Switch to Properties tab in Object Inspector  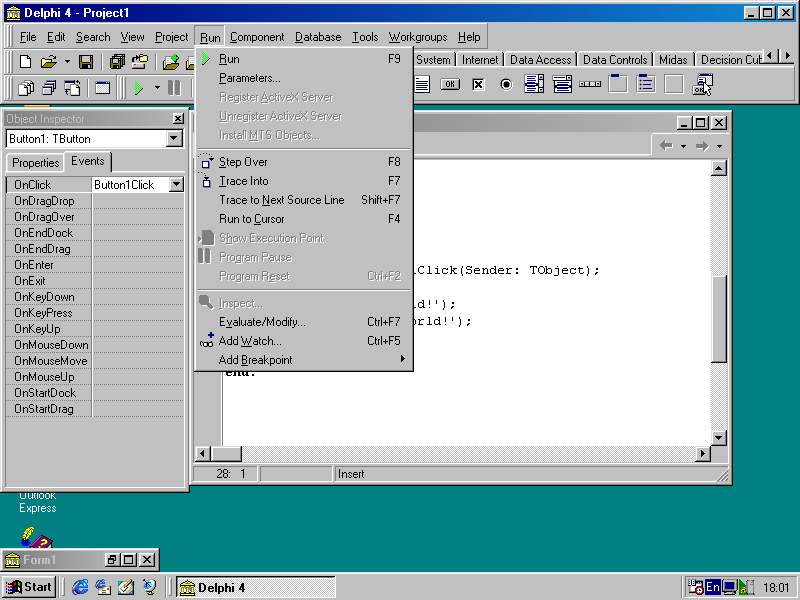coord(36,163)
